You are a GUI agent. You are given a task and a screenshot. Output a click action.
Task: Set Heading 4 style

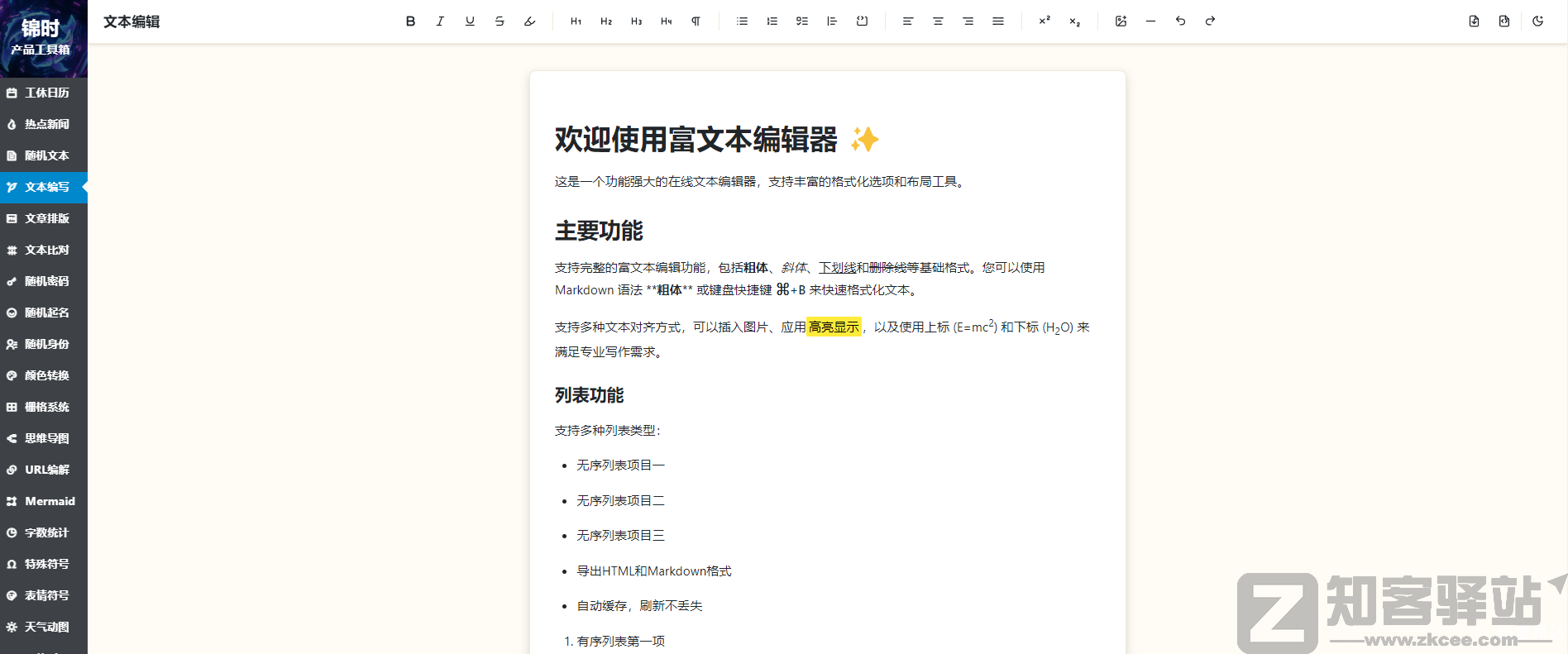[x=666, y=21]
